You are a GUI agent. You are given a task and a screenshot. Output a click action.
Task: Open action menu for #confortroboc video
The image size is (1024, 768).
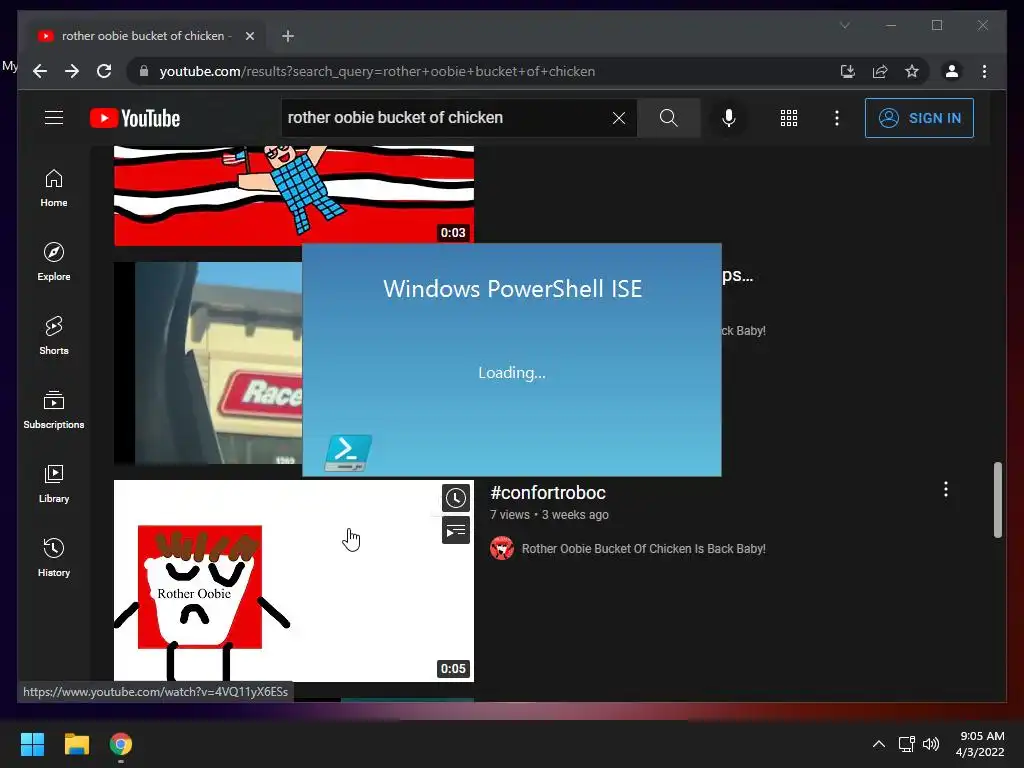[x=946, y=489]
